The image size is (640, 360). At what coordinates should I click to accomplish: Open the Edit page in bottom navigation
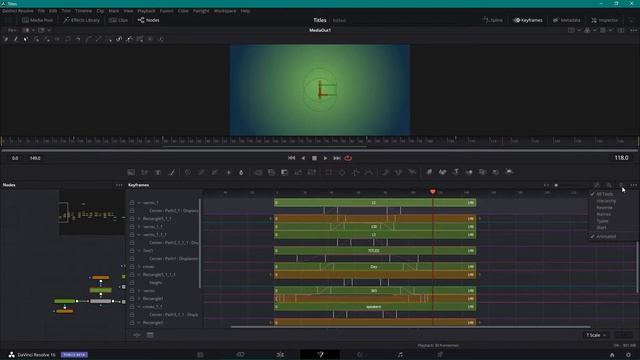(280, 355)
